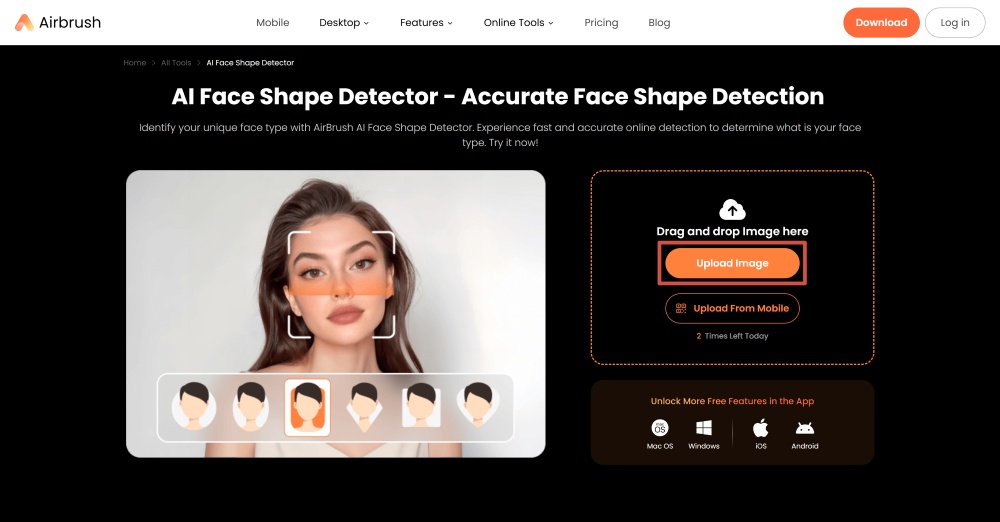
Task: Click the orange Download button
Action: [x=881, y=22]
